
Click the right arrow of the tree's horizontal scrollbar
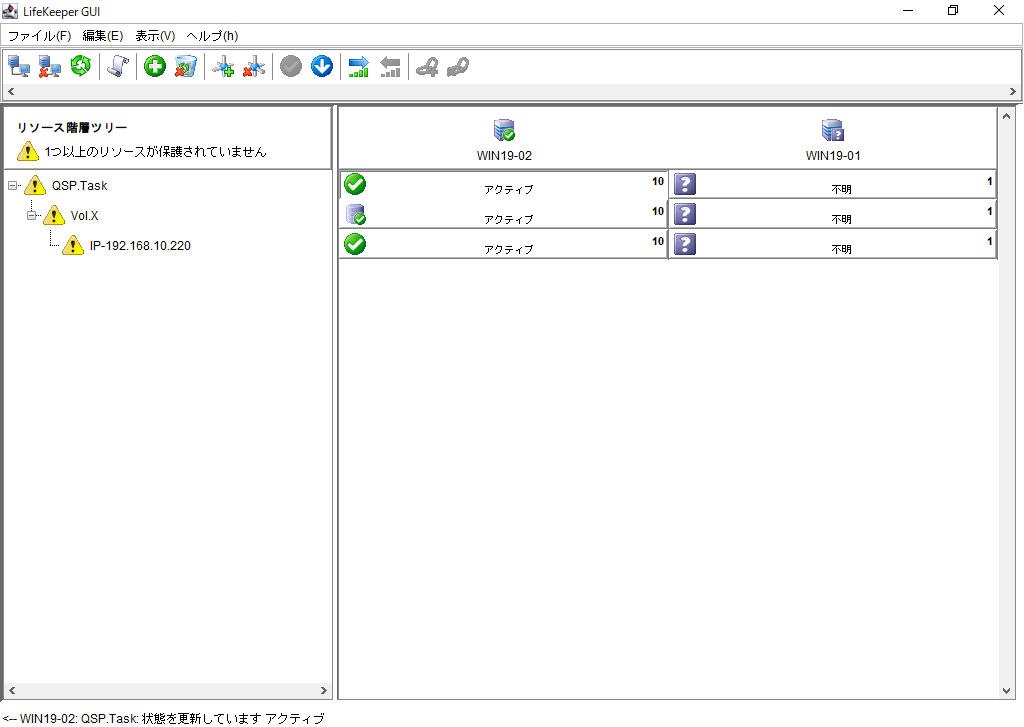tap(323, 690)
